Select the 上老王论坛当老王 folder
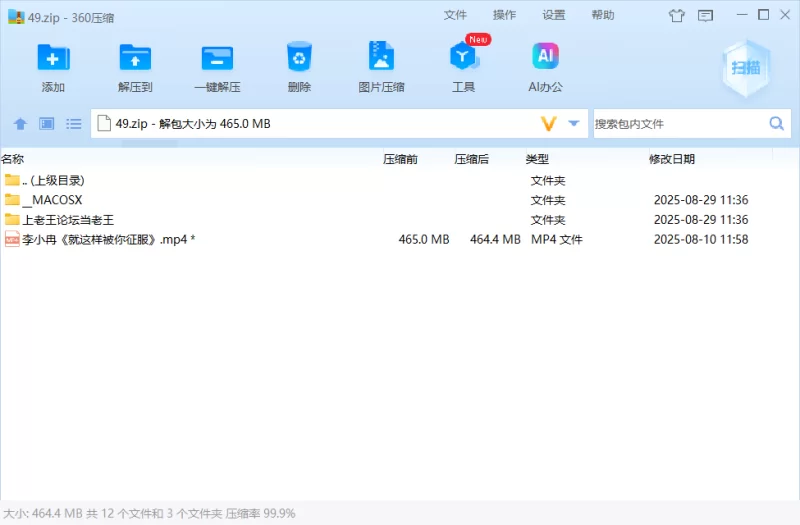This screenshot has width=800, height=525. (399, 220)
